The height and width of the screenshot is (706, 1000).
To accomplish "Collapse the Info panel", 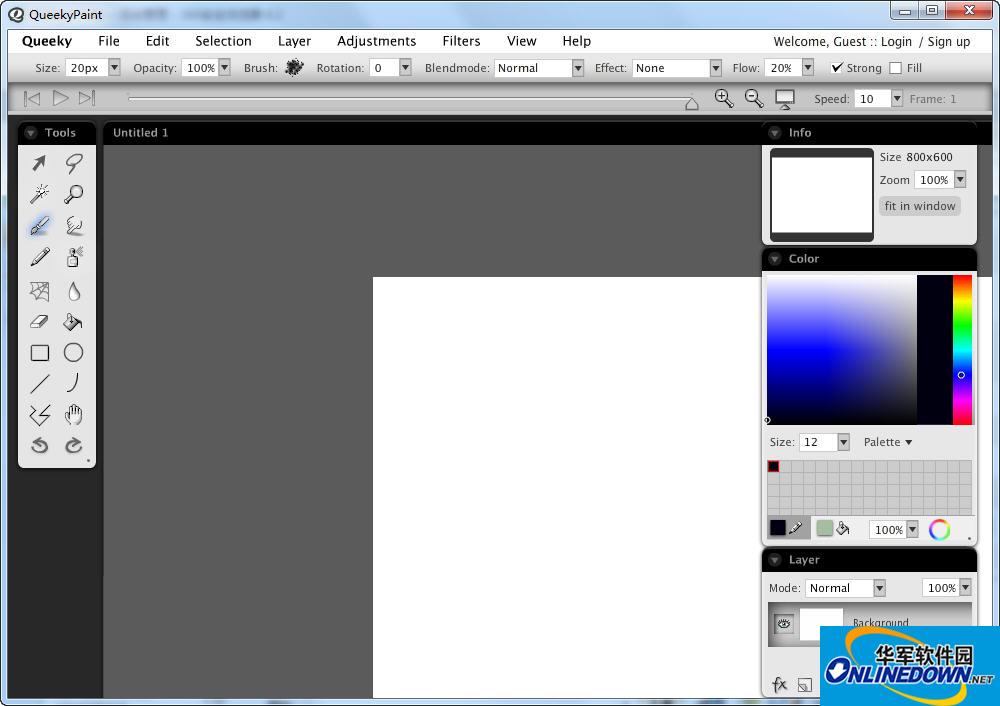I will click(774, 133).
